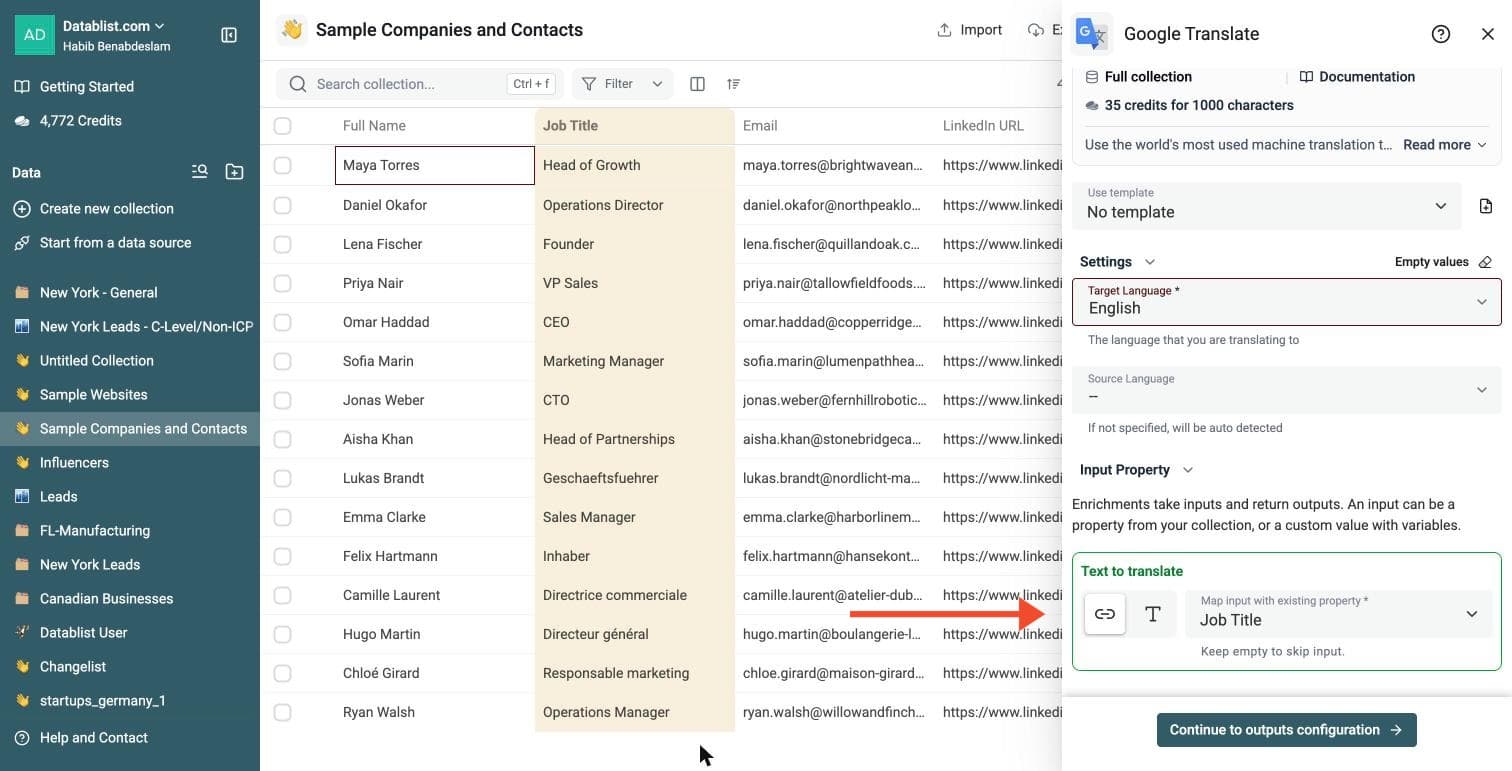Open startups_germany_1 collection
This screenshot has width=1512, height=771.
point(103,701)
